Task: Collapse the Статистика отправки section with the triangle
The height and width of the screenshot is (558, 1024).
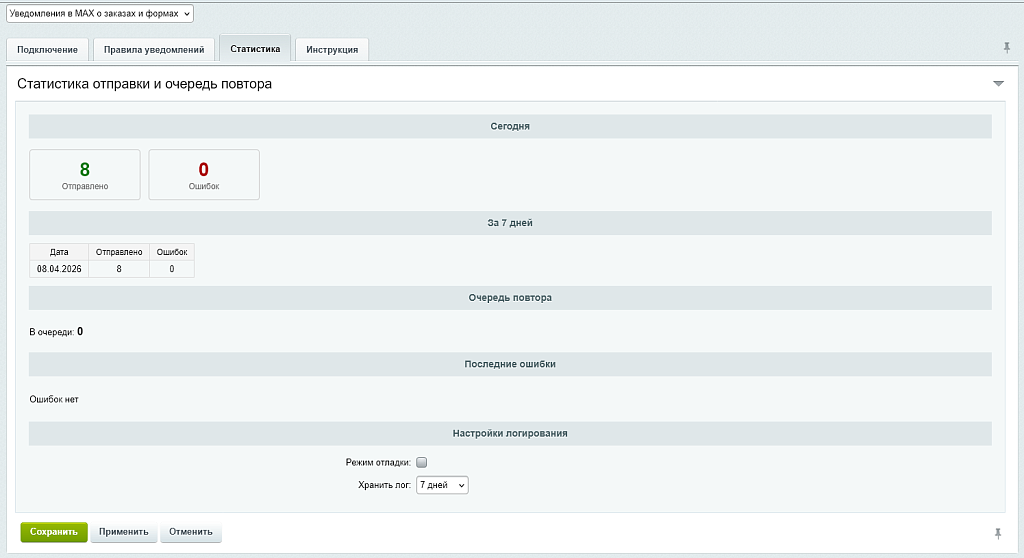Action: (x=998, y=84)
